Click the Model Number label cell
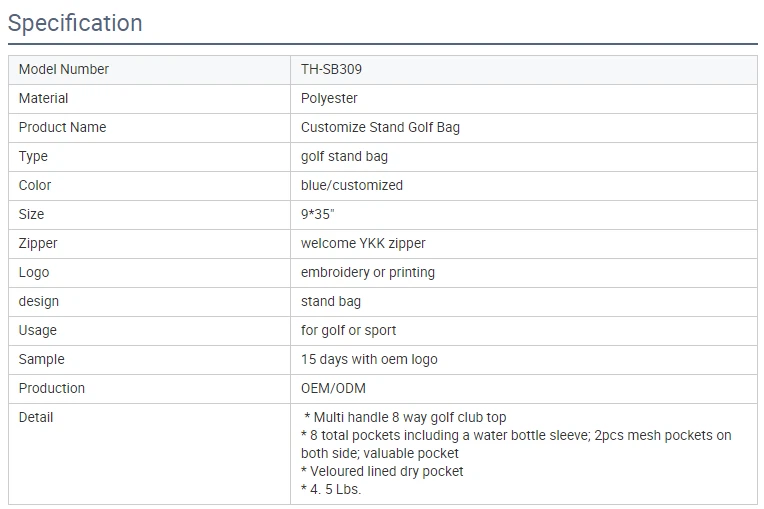This screenshot has height=509, width=764. (64, 70)
